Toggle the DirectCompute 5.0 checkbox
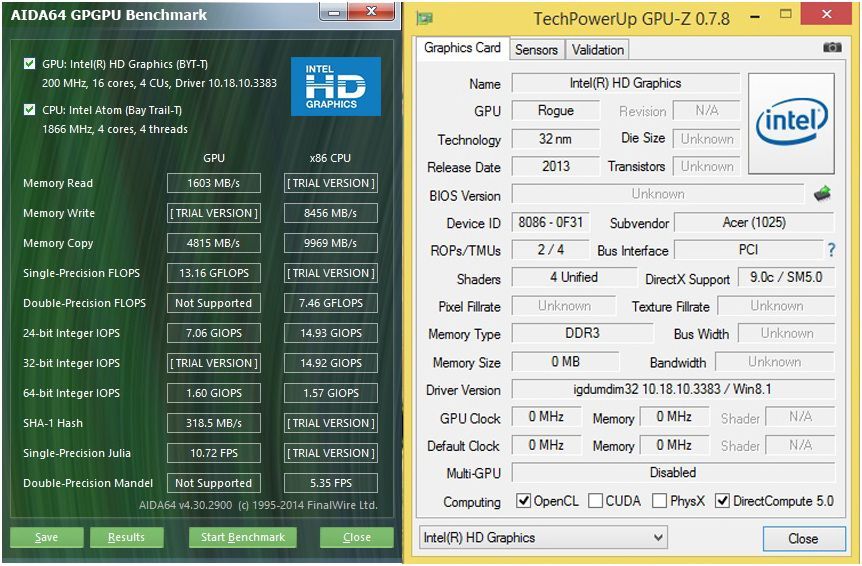862x566 pixels. click(x=722, y=501)
